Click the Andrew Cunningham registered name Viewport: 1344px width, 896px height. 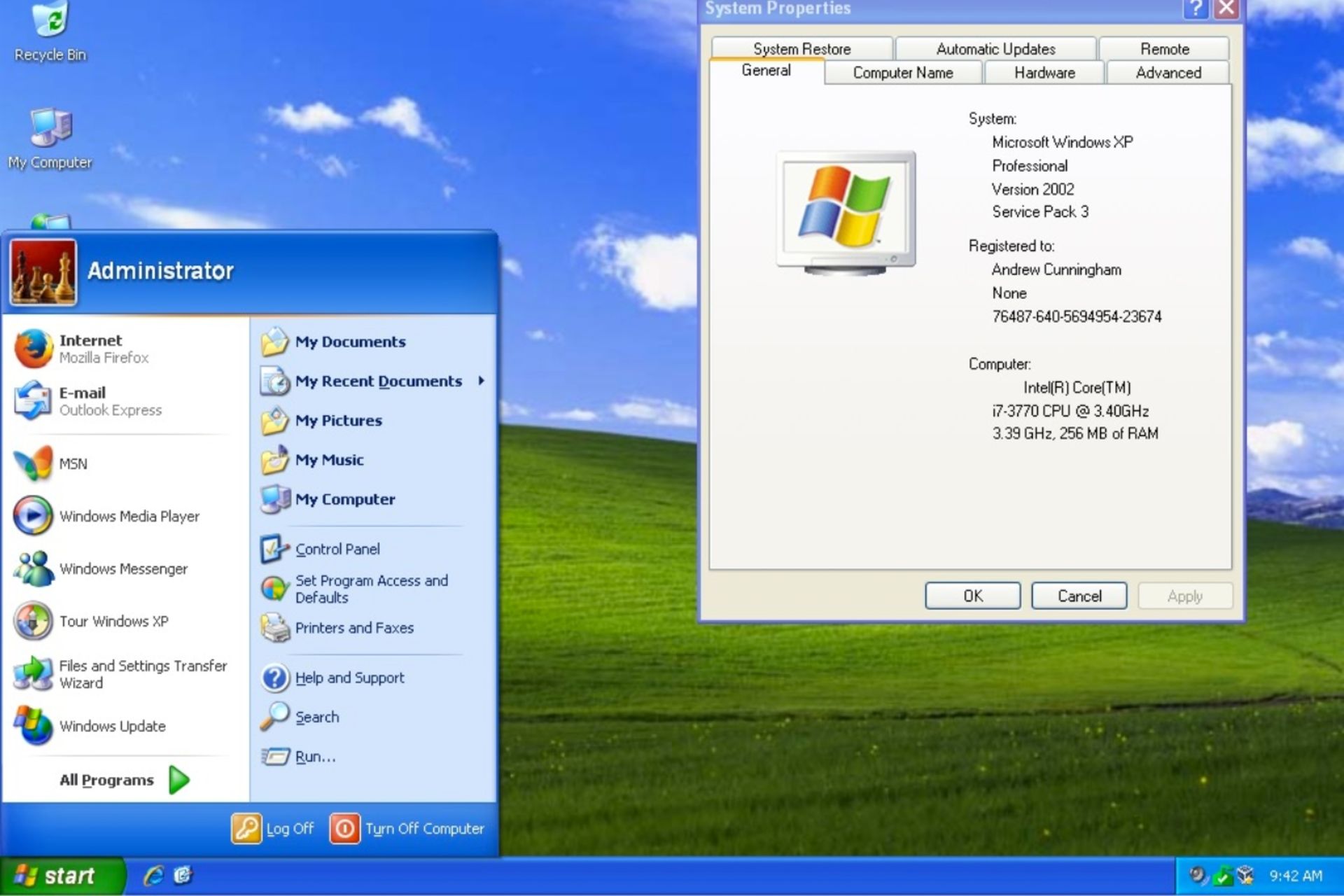tap(1056, 270)
